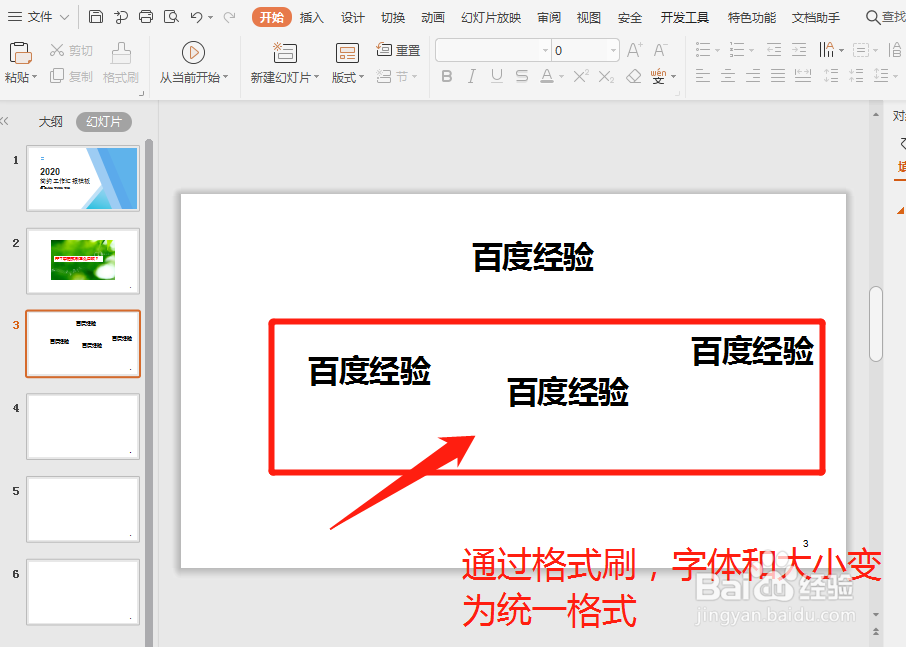This screenshot has width=906, height=647.
Task: Expand the 从当前开始 dropdown arrow
Action: tap(225, 77)
